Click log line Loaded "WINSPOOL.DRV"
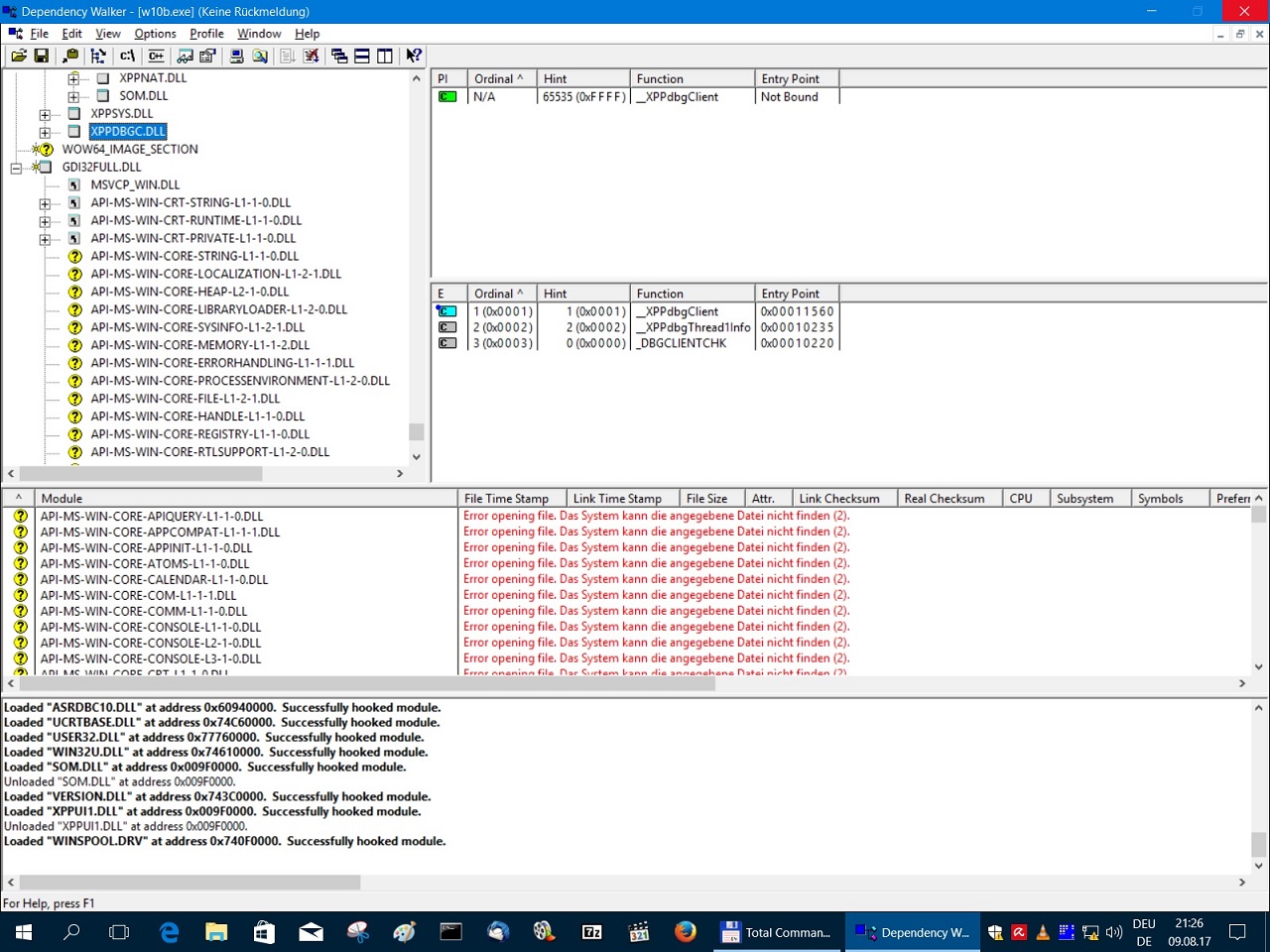1270x952 pixels. 224,842
